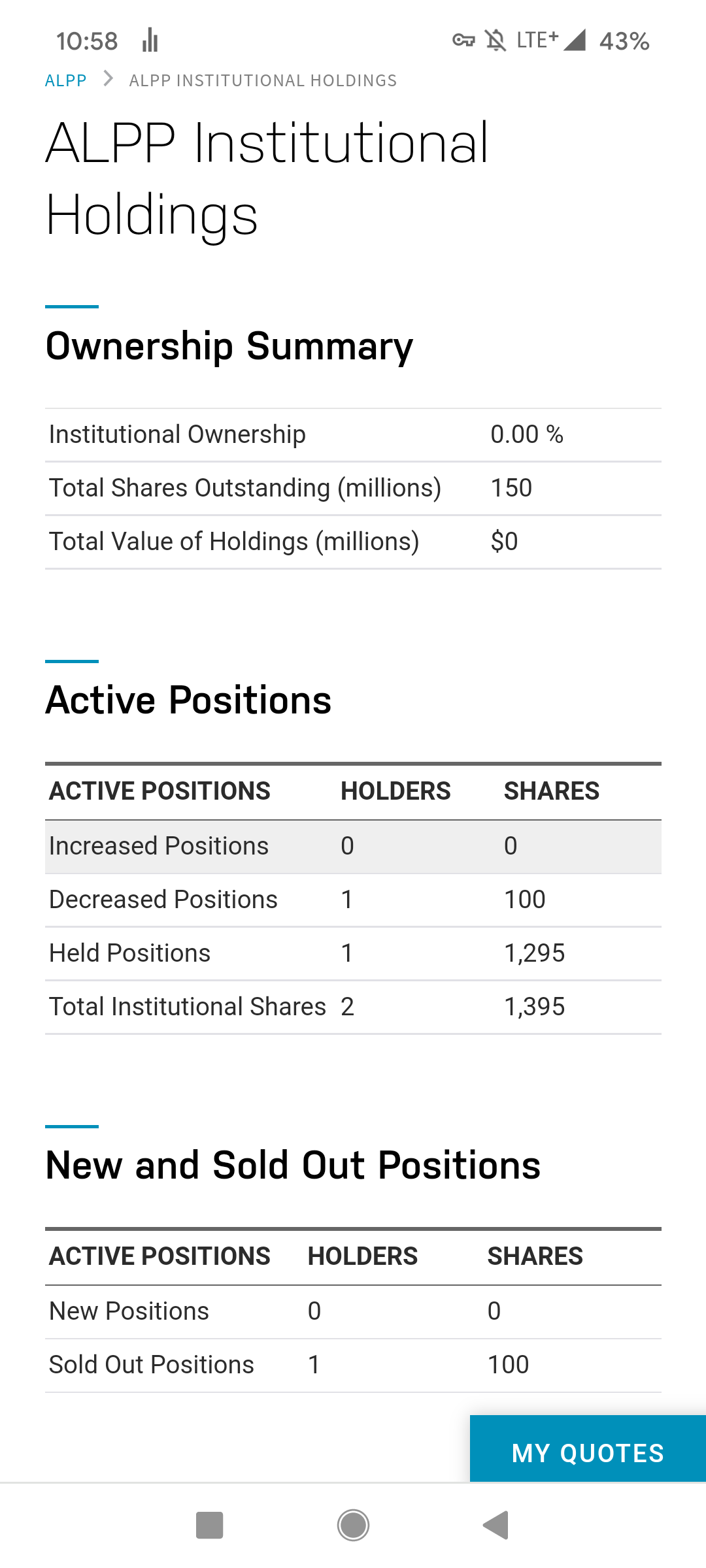Viewport: 706px width, 1568px height.
Task: Tap the ALPP breadcrumb link
Action: coord(65,80)
